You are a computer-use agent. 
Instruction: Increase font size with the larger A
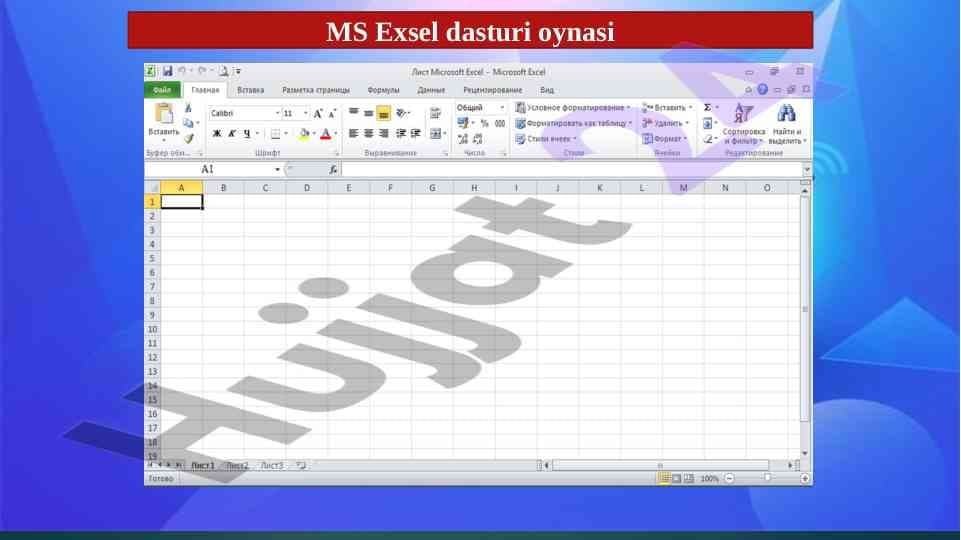pos(317,113)
